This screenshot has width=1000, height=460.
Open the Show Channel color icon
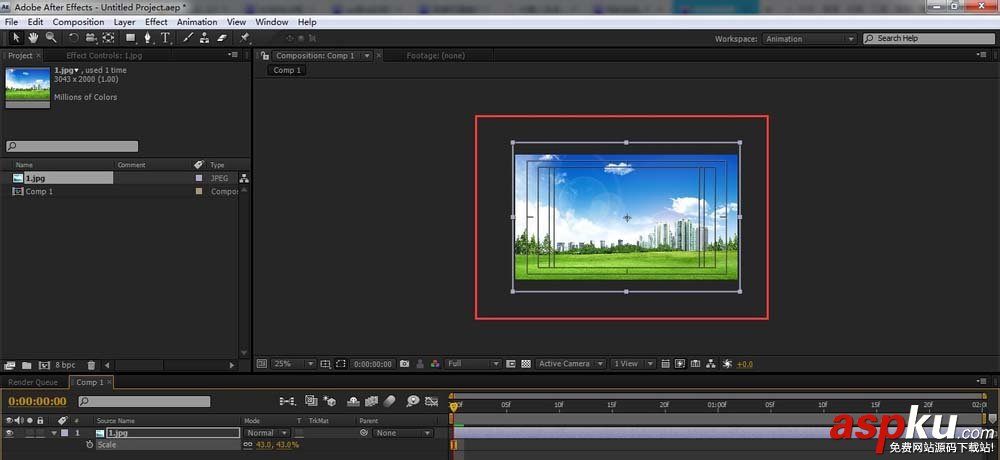pos(435,364)
